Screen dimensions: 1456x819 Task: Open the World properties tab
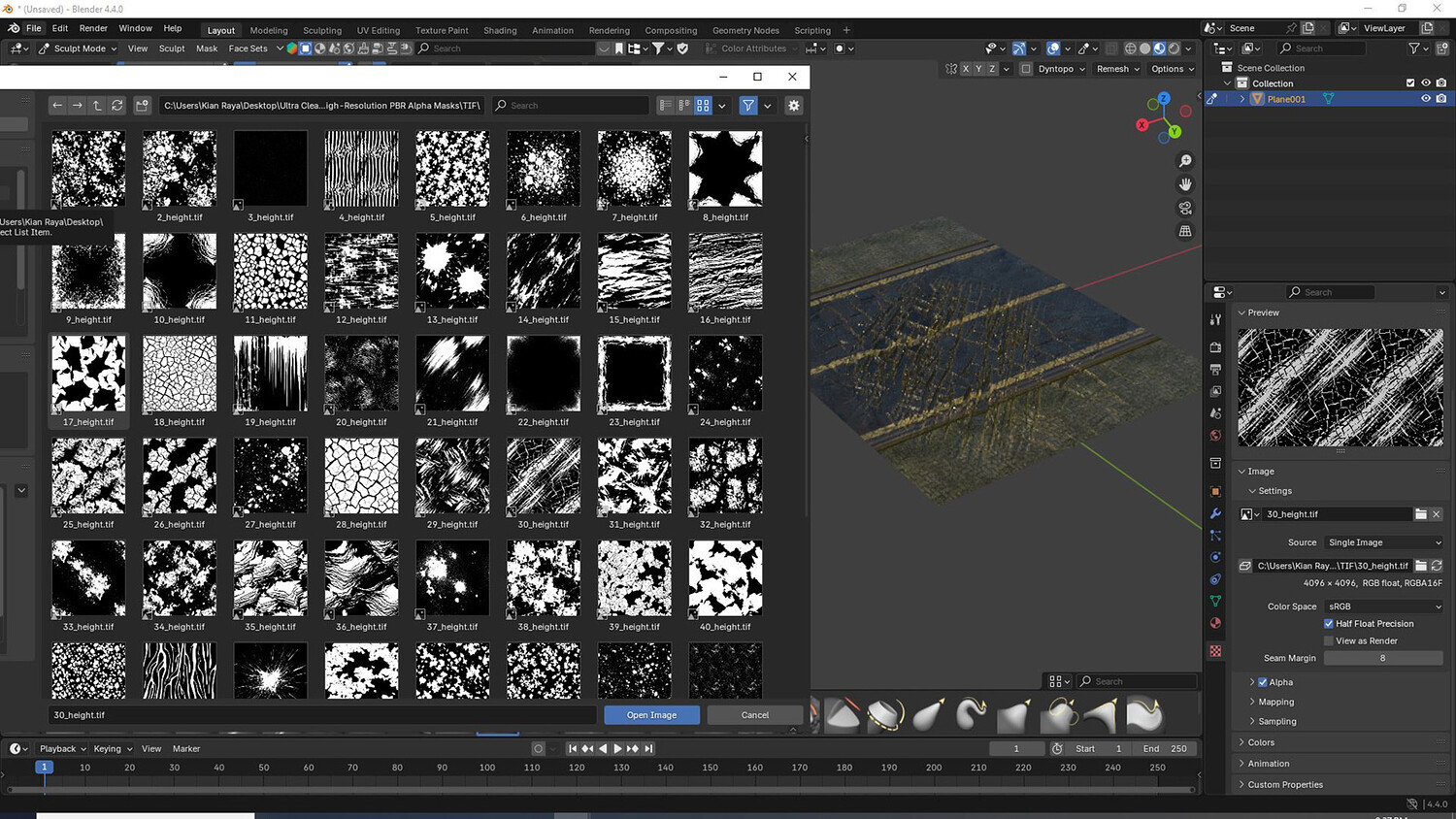pyautogui.click(x=1215, y=436)
